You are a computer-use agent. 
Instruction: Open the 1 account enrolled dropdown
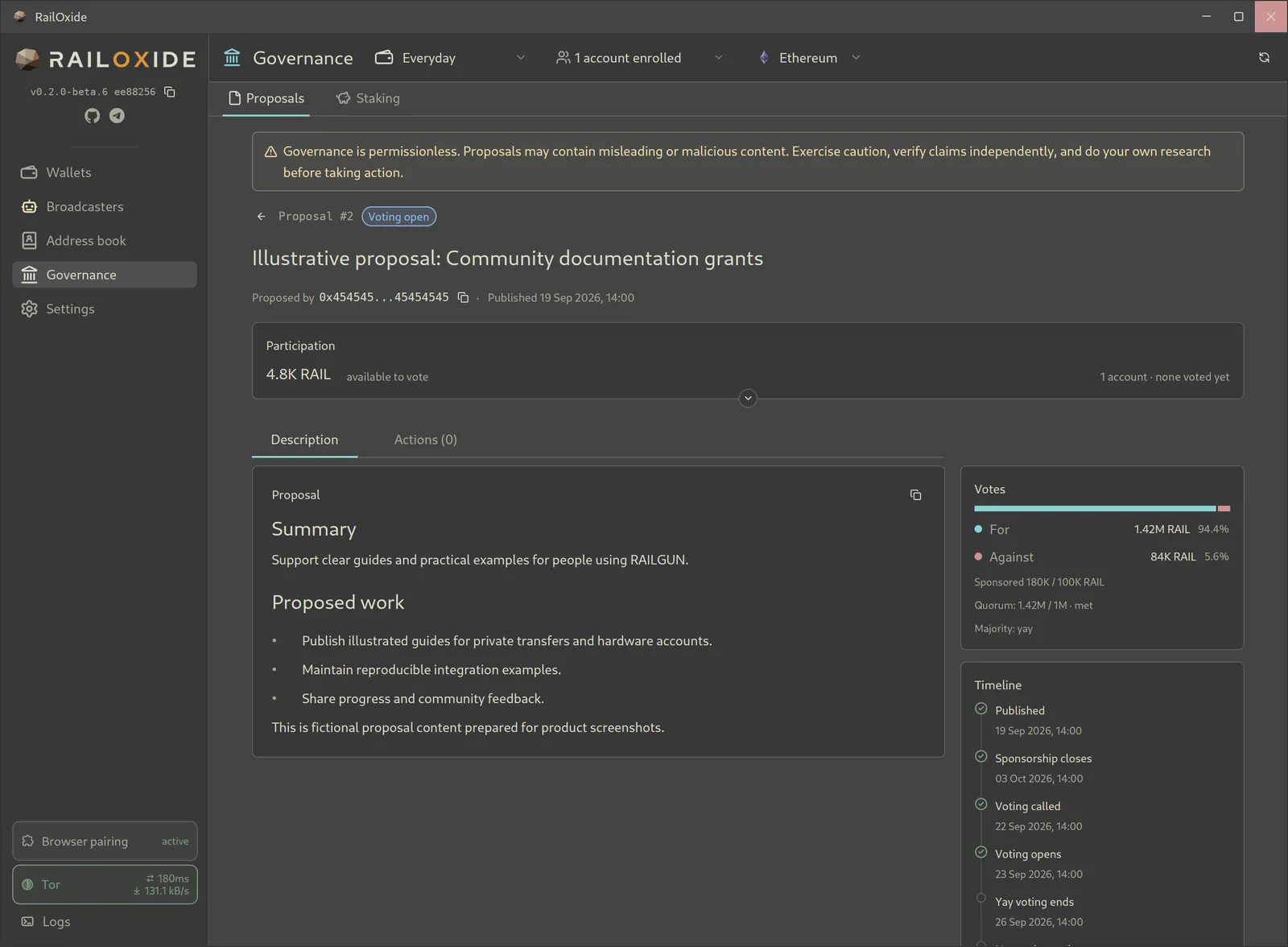click(x=640, y=58)
